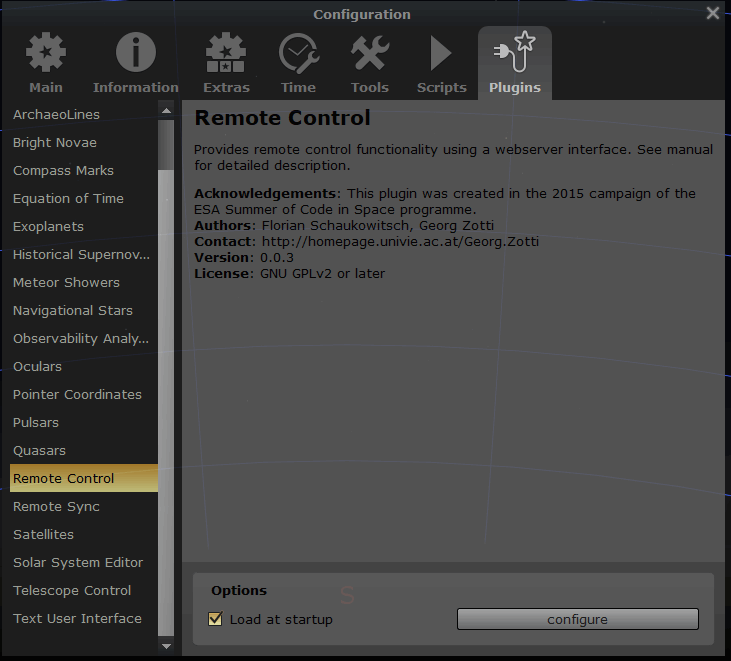Select Quasars plugin
Screen dimensions: 731x661
point(84,450)
